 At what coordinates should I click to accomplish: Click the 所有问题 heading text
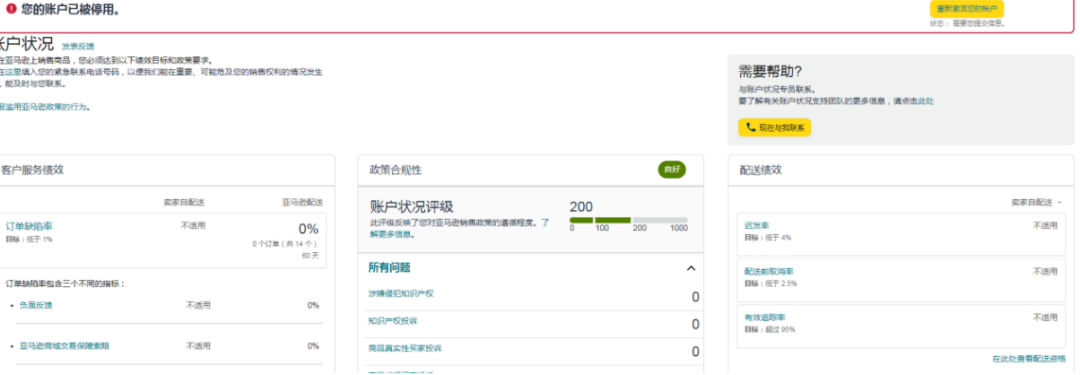[390, 268]
